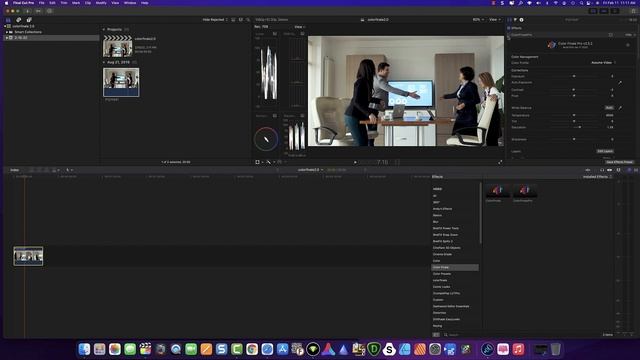Adjust the Exposure slider
The image size is (640, 360).
574,76
